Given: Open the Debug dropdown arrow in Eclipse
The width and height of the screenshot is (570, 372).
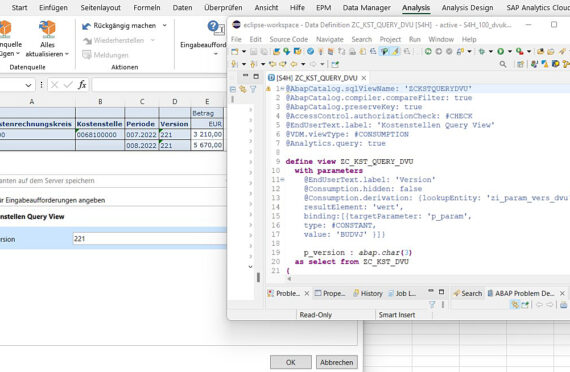Looking at the screenshot, I should (491, 52).
